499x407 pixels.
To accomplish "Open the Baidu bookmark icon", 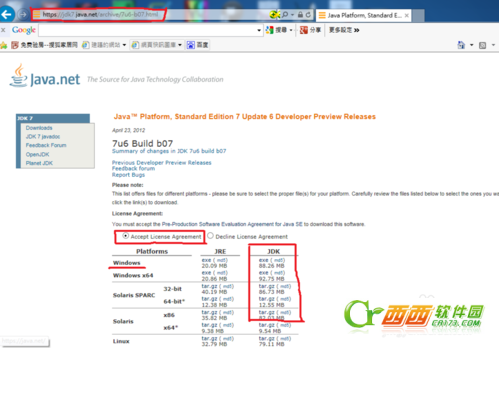I will (x=191, y=45).
